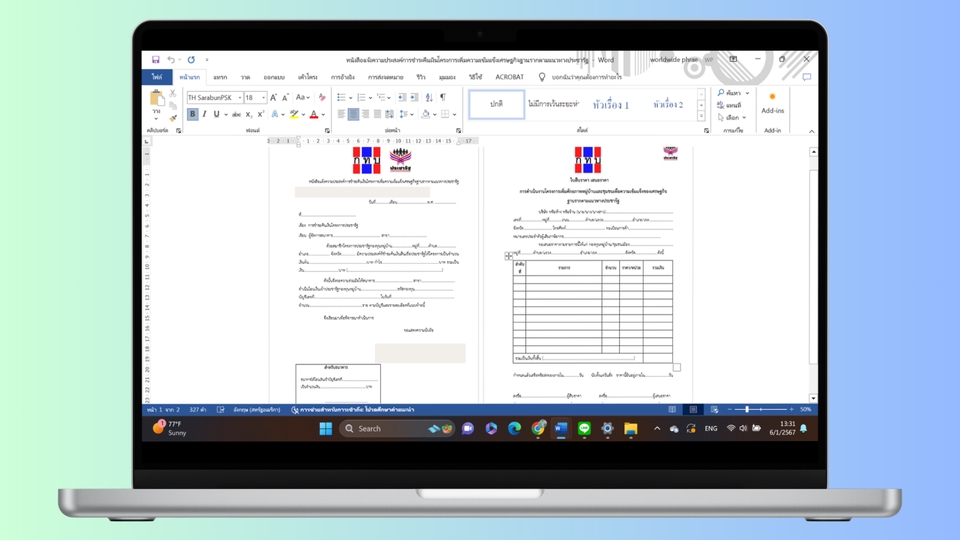Screen dimensions: 960x540
Task: Toggle show paragraph marks pilcrow
Action: click(443, 97)
